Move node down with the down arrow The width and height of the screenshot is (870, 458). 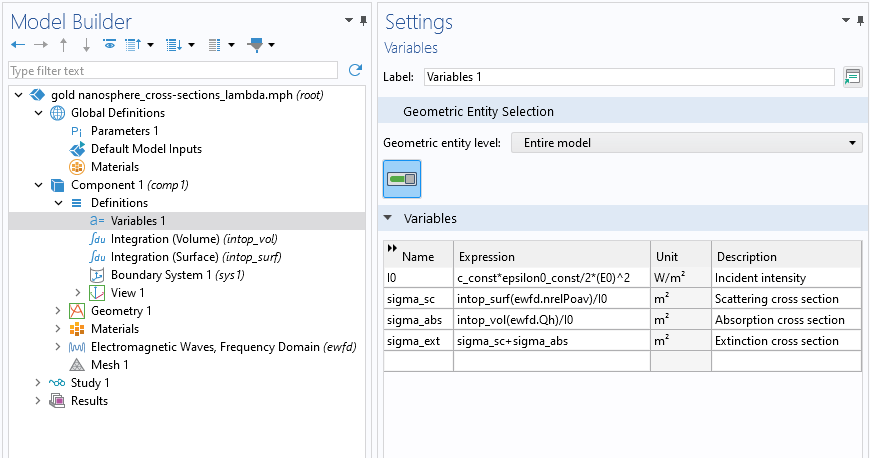(x=87, y=45)
